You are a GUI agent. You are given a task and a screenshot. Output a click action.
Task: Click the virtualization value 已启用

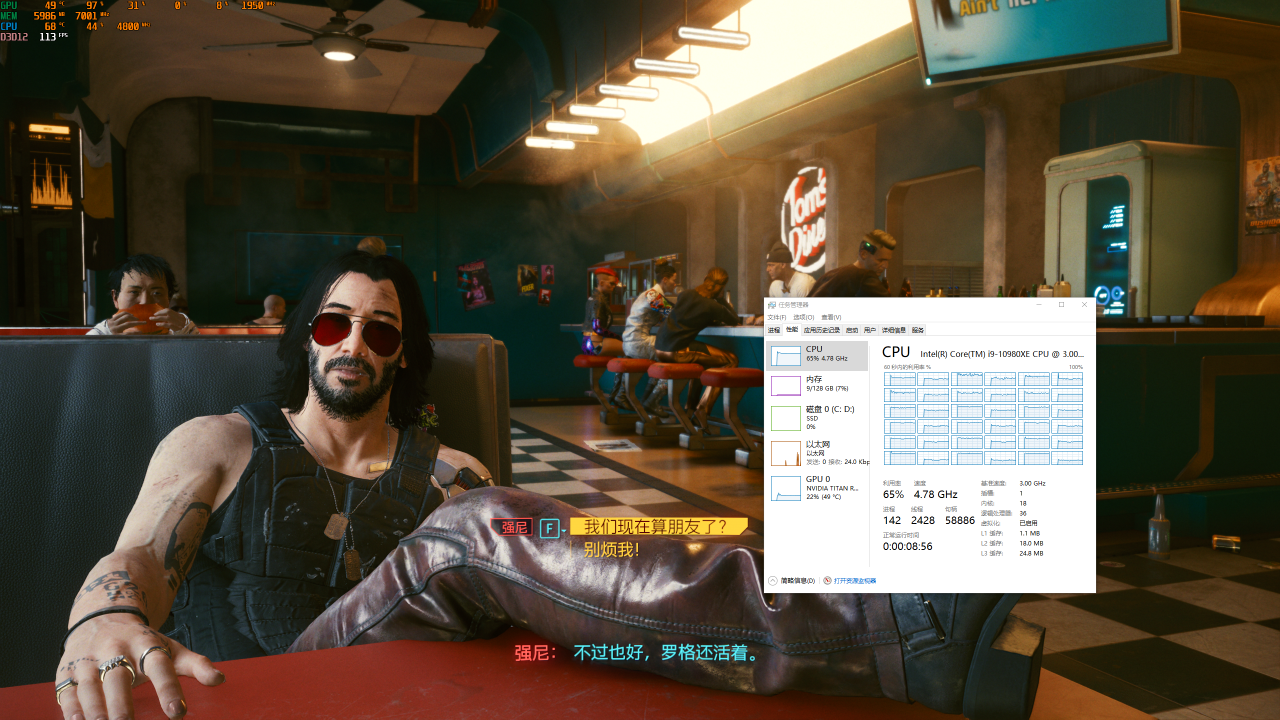[1028, 523]
